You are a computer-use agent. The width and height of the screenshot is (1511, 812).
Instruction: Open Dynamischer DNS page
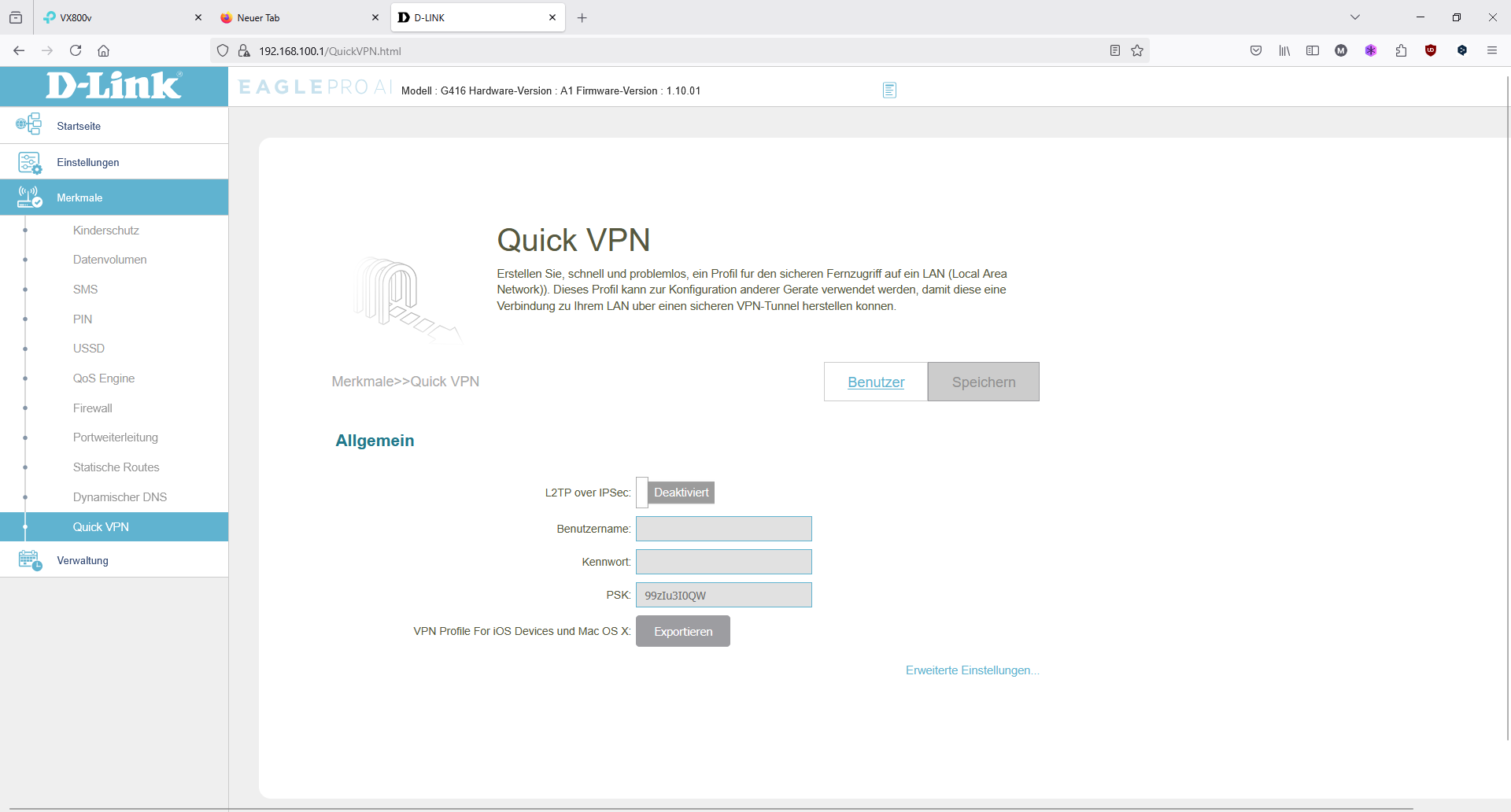(x=120, y=497)
